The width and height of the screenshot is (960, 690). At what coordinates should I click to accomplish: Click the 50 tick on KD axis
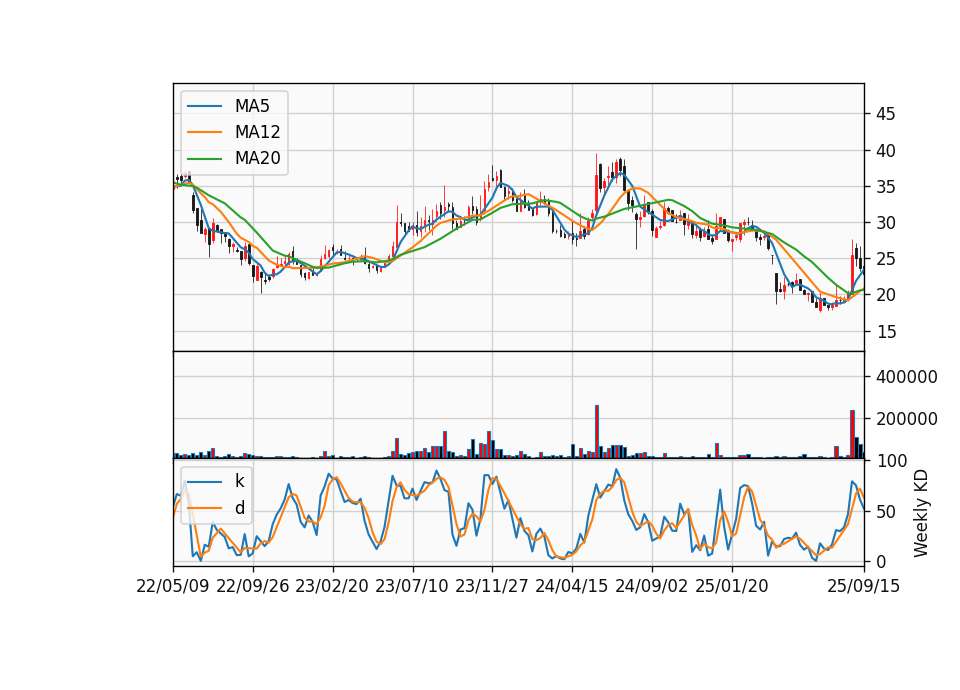pos(885,512)
